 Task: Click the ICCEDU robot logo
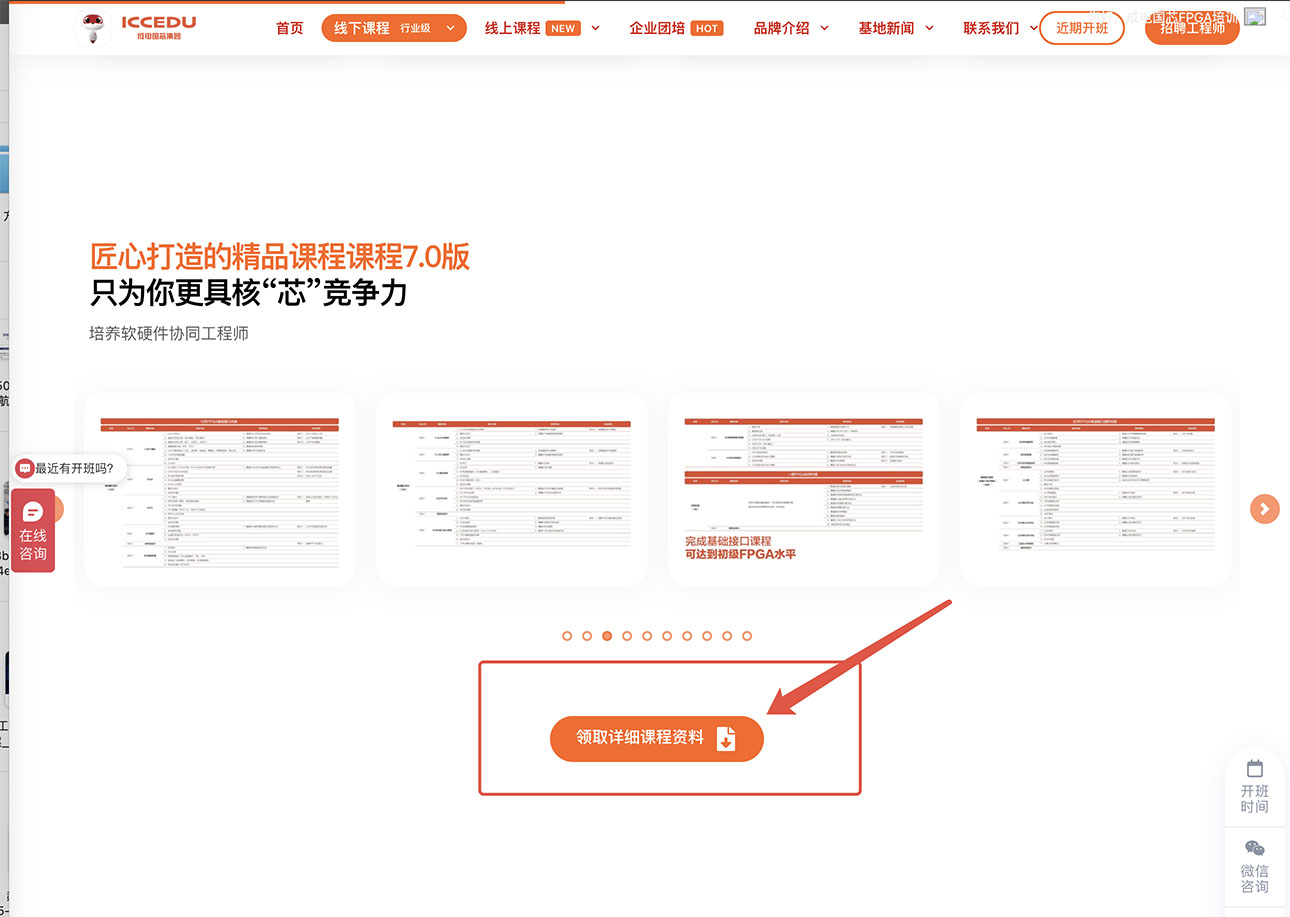[x=93, y=27]
